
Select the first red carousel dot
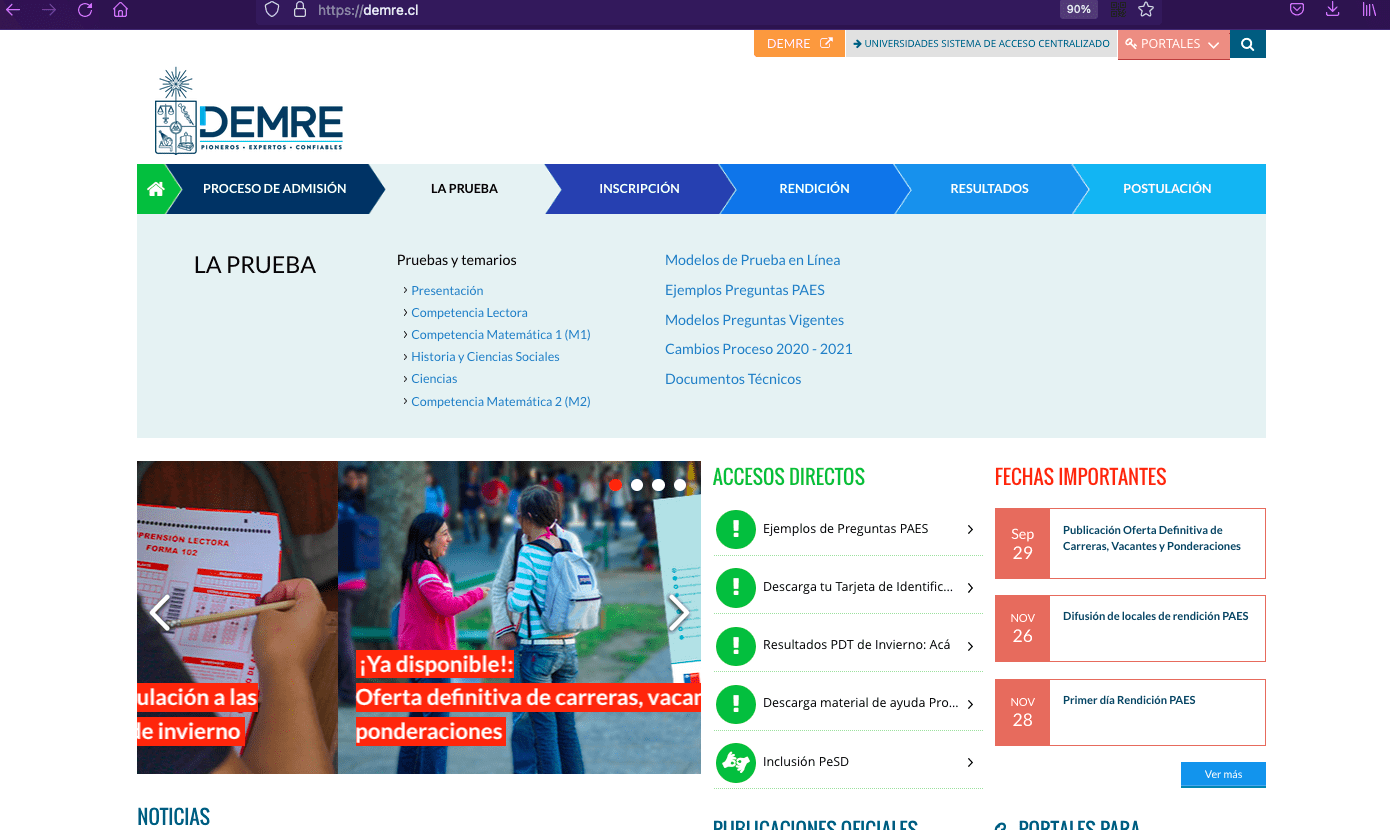point(615,485)
